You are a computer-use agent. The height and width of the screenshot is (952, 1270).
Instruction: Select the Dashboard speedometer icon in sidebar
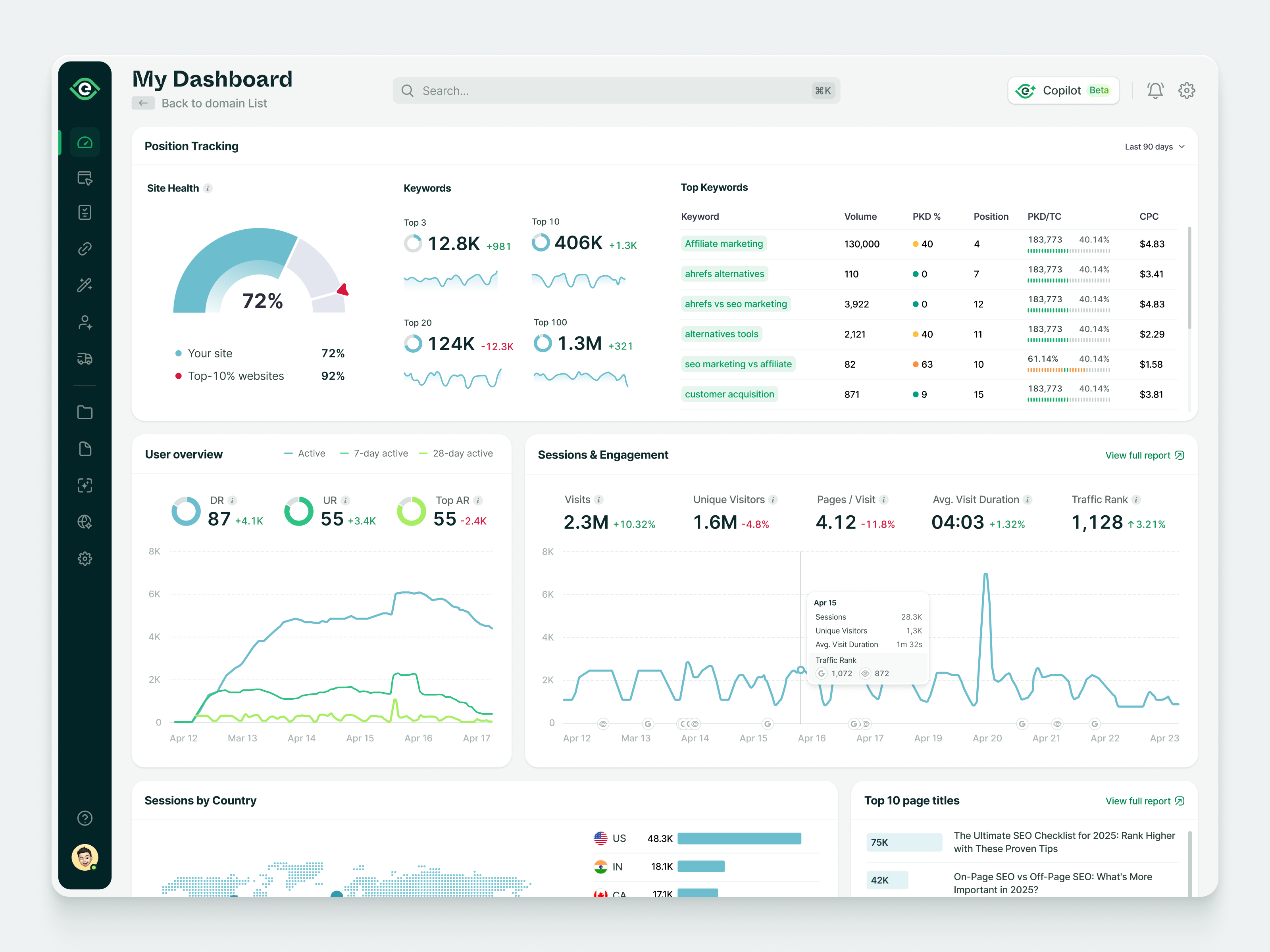pos(85,142)
